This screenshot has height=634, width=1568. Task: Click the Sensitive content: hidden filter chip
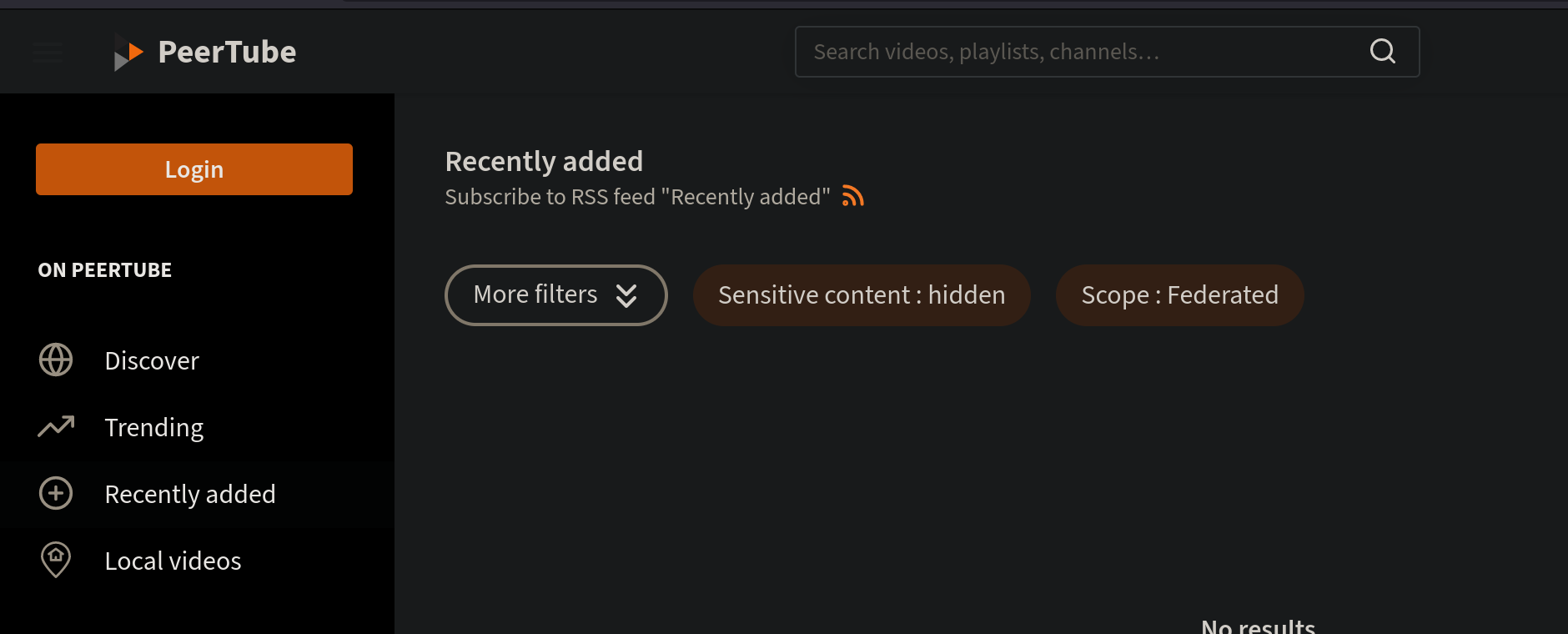(862, 295)
